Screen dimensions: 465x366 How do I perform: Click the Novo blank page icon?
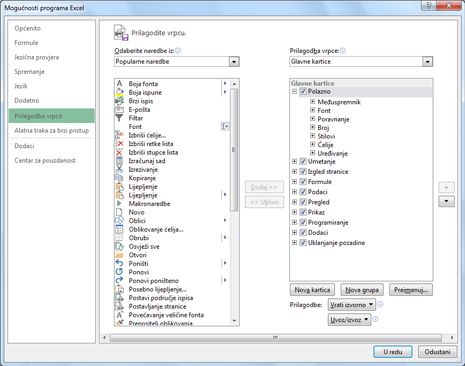tap(119, 212)
